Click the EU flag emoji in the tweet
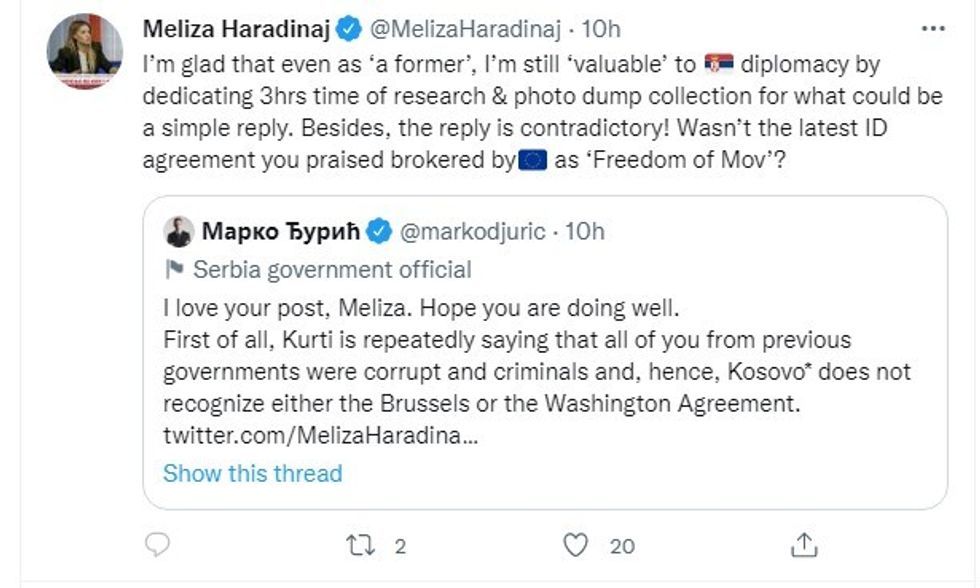The width and height of the screenshot is (980, 588). point(533,160)
